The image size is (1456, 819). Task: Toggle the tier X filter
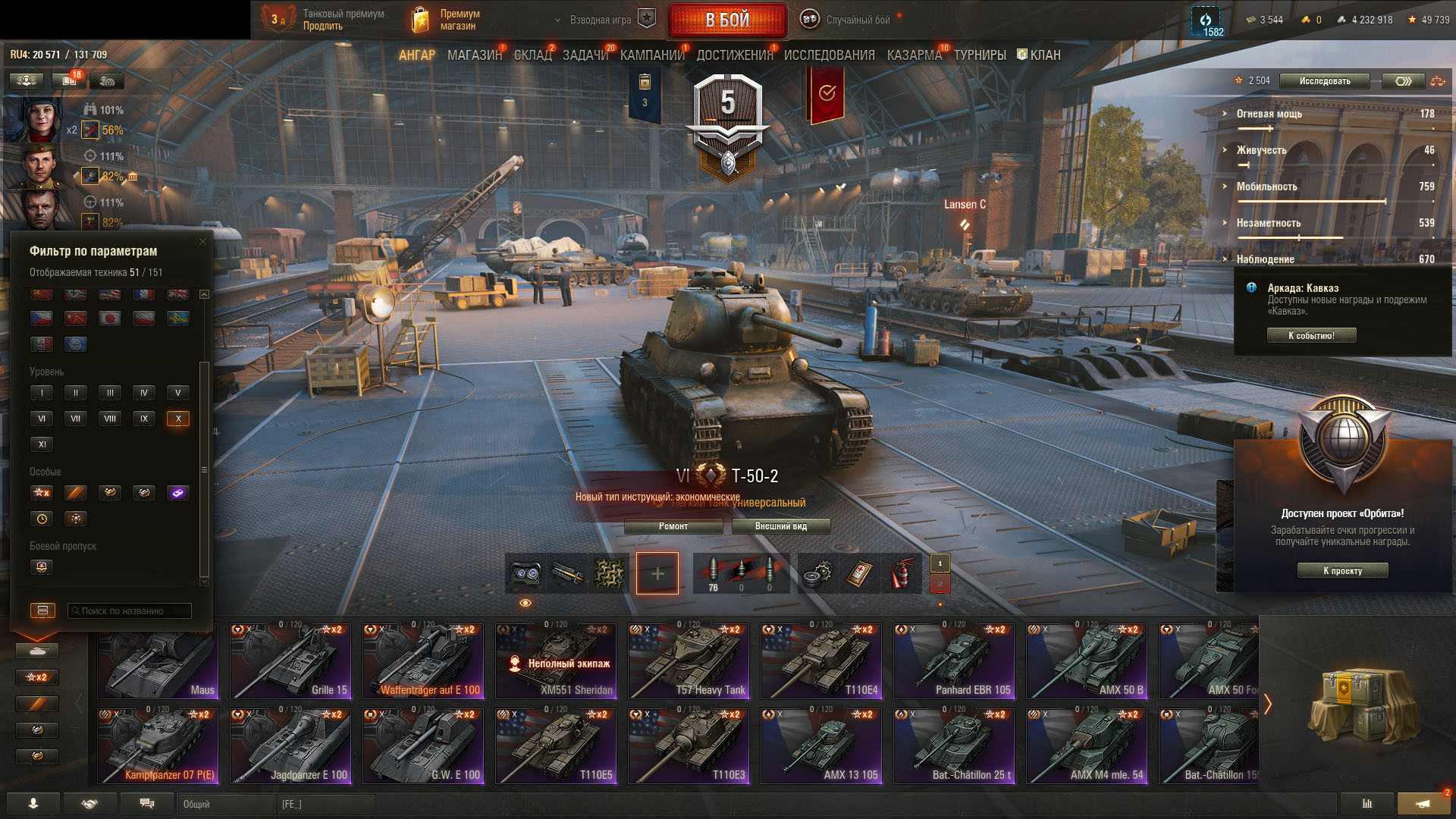(178, 419)
